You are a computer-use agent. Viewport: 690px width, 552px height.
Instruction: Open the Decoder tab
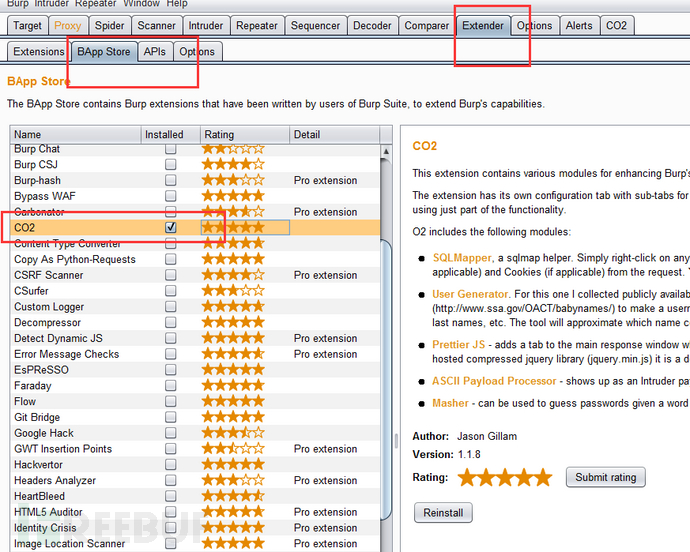click(x=372, y=26)
